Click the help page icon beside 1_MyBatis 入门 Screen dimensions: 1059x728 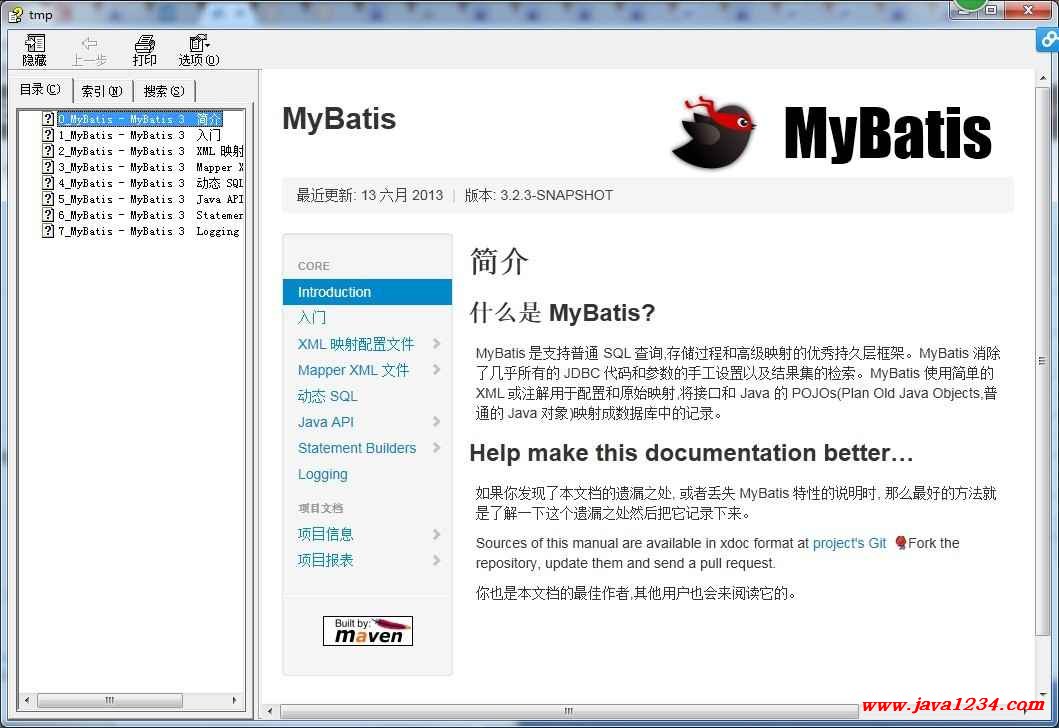pyautogui.click(x=48, y=135)
